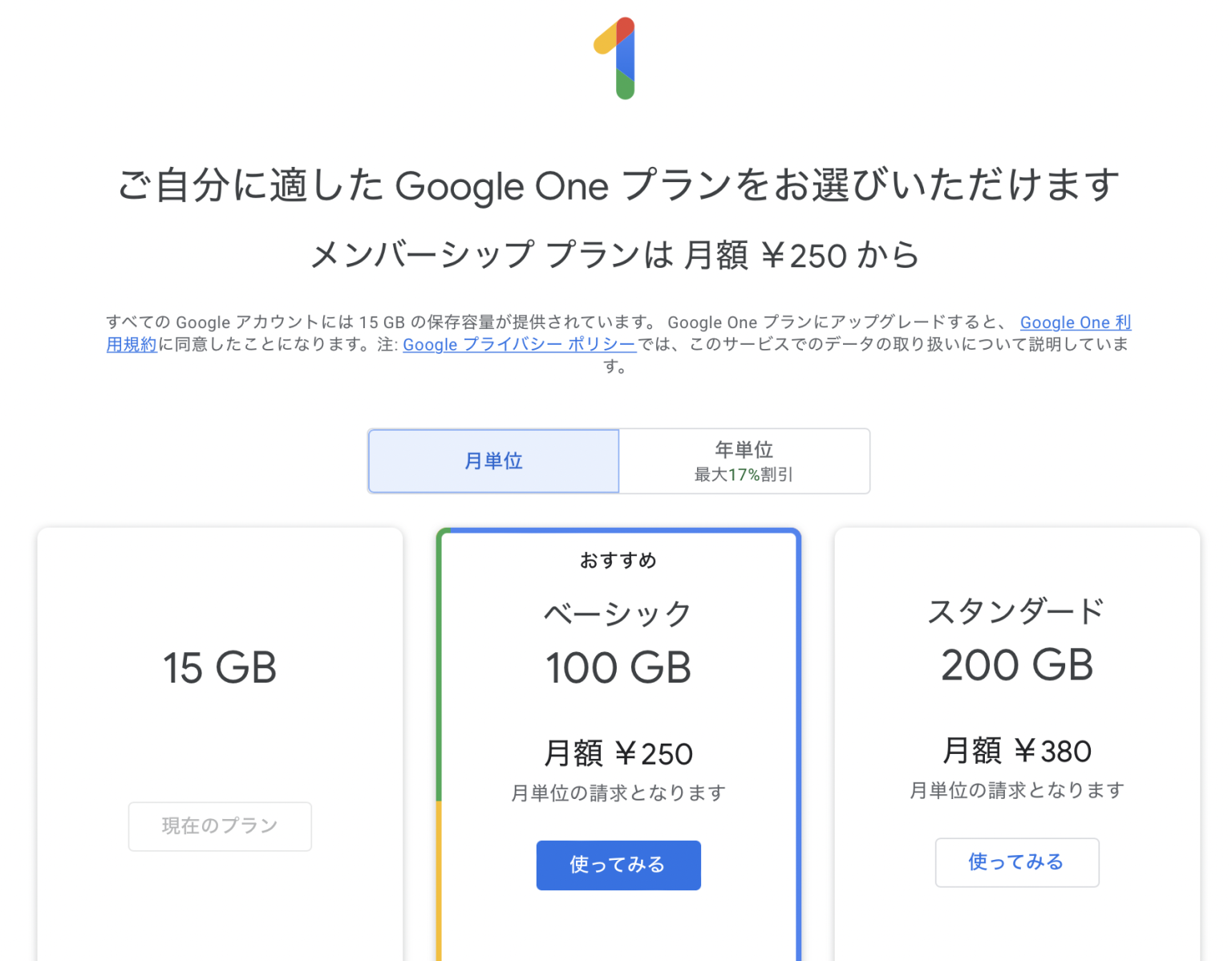Click the colorful "1" logo mark at top
Screen dimensions: 1232x961
(616, 58)
